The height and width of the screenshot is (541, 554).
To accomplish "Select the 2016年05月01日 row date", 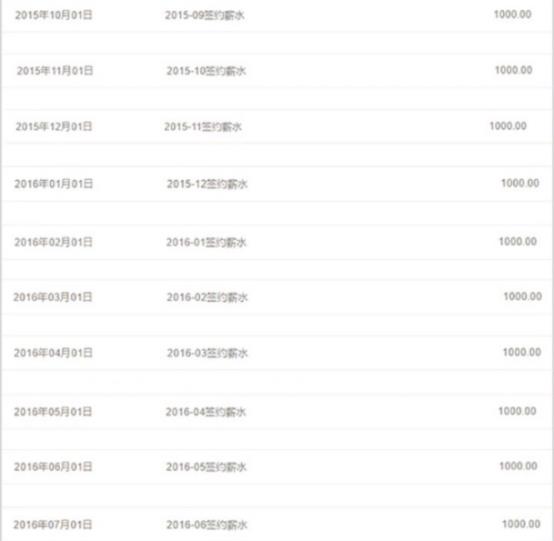I will (53, 412).
